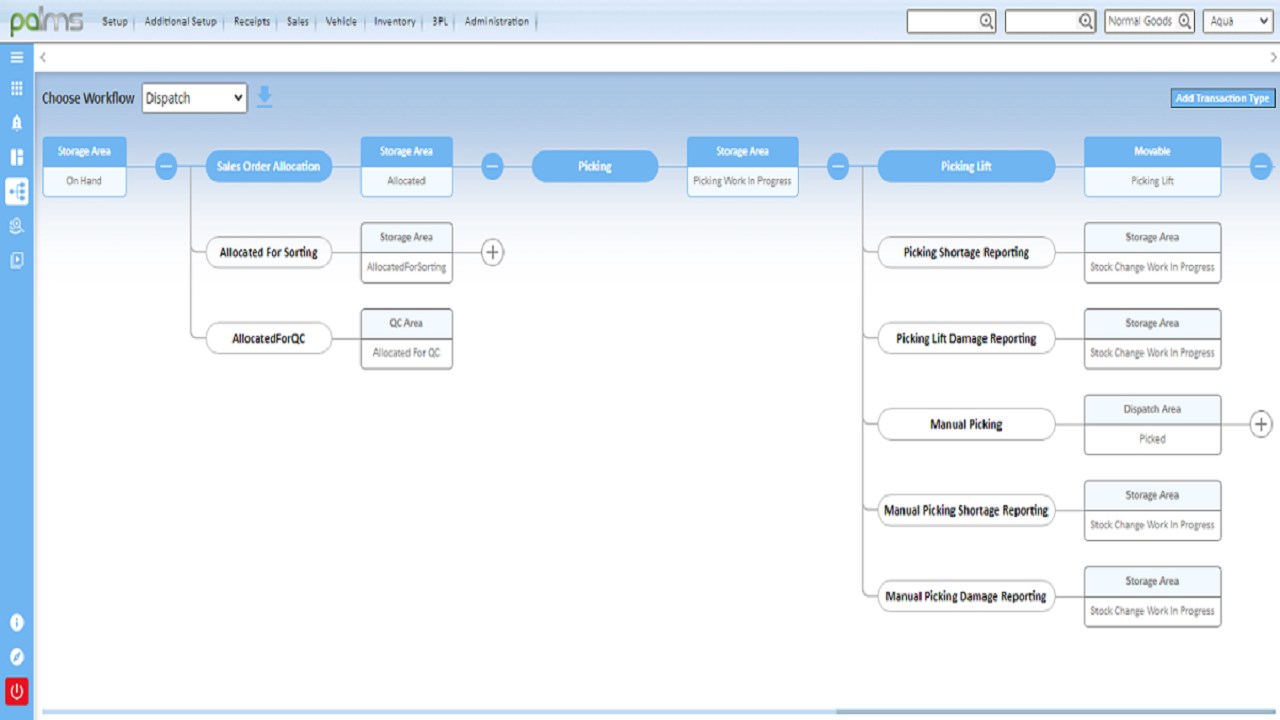Viewport: 1280px width, 720px height.
Task: Open the location search icon in sidebar
Action: 16,226
